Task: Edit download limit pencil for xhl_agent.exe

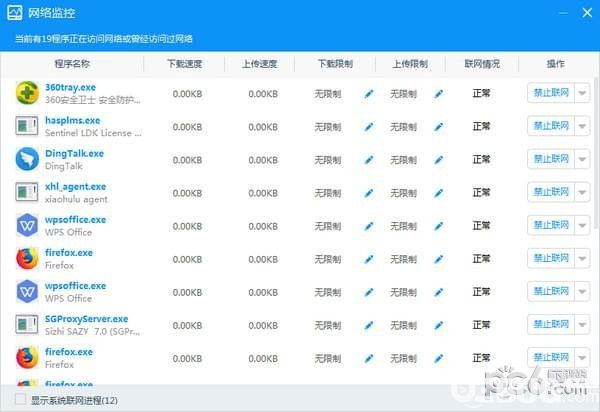Action: (369, 193)
